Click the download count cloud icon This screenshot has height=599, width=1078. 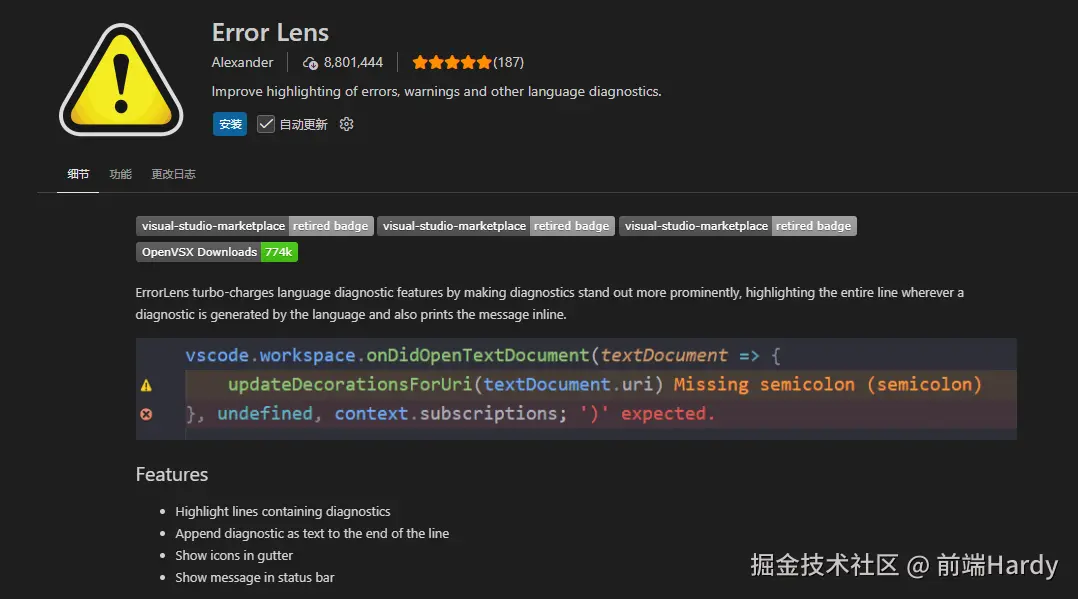310,63
